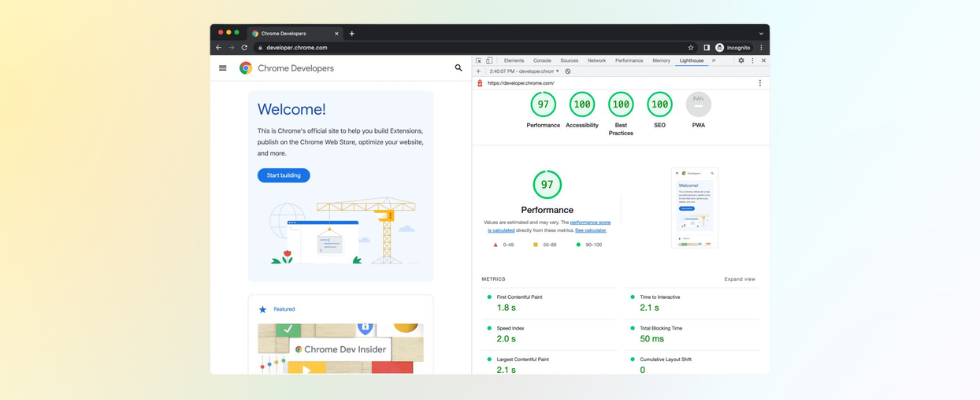This screenshot has width=980, height=400.
Task: Click the page screenshot thumbnail in Lighthouse
Action: pos(694,208)
